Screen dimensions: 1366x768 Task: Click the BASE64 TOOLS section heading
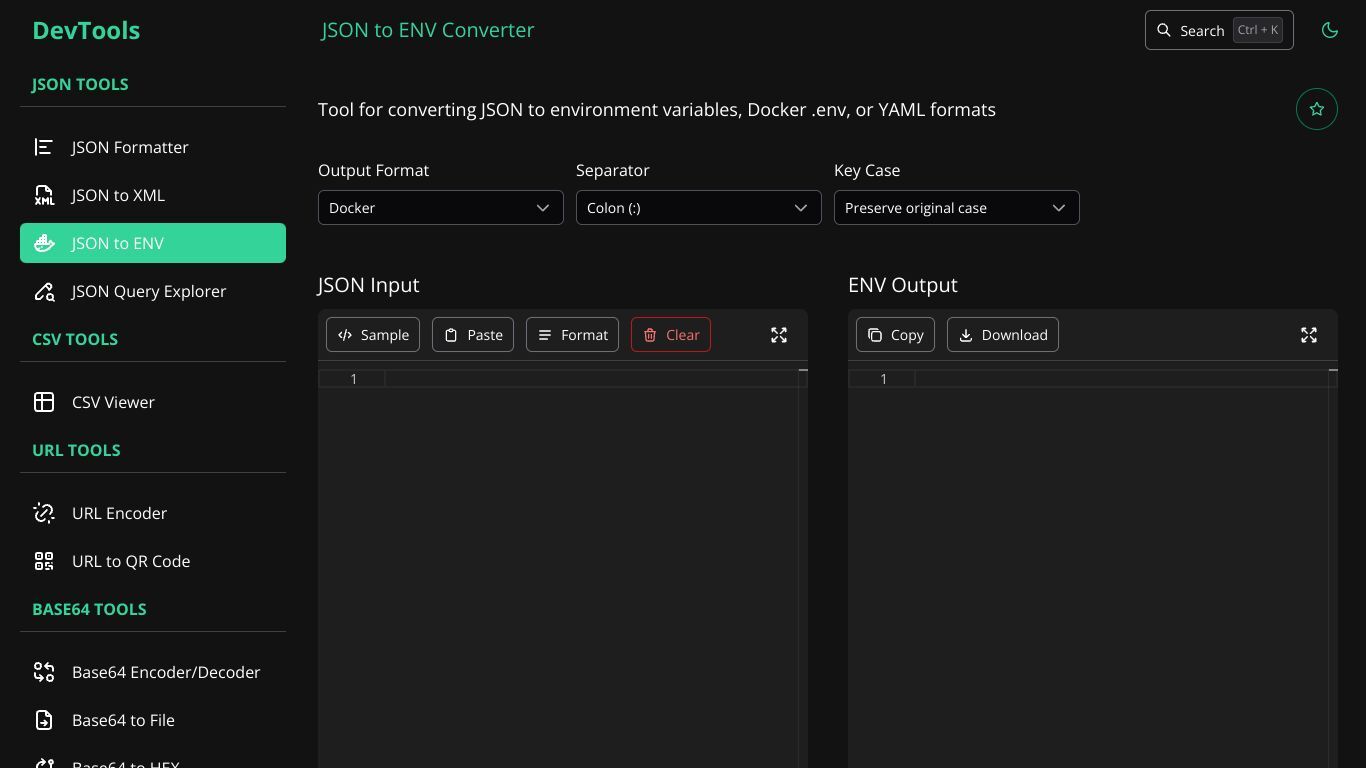(x=89, y=609)
